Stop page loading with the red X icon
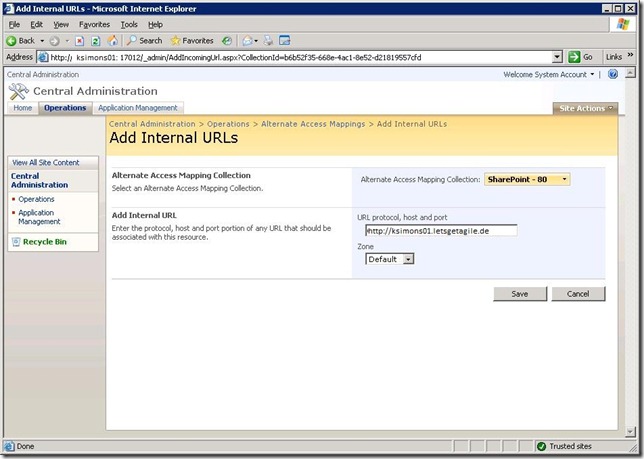This screenshot has width=644, height=459. (80, 41)
